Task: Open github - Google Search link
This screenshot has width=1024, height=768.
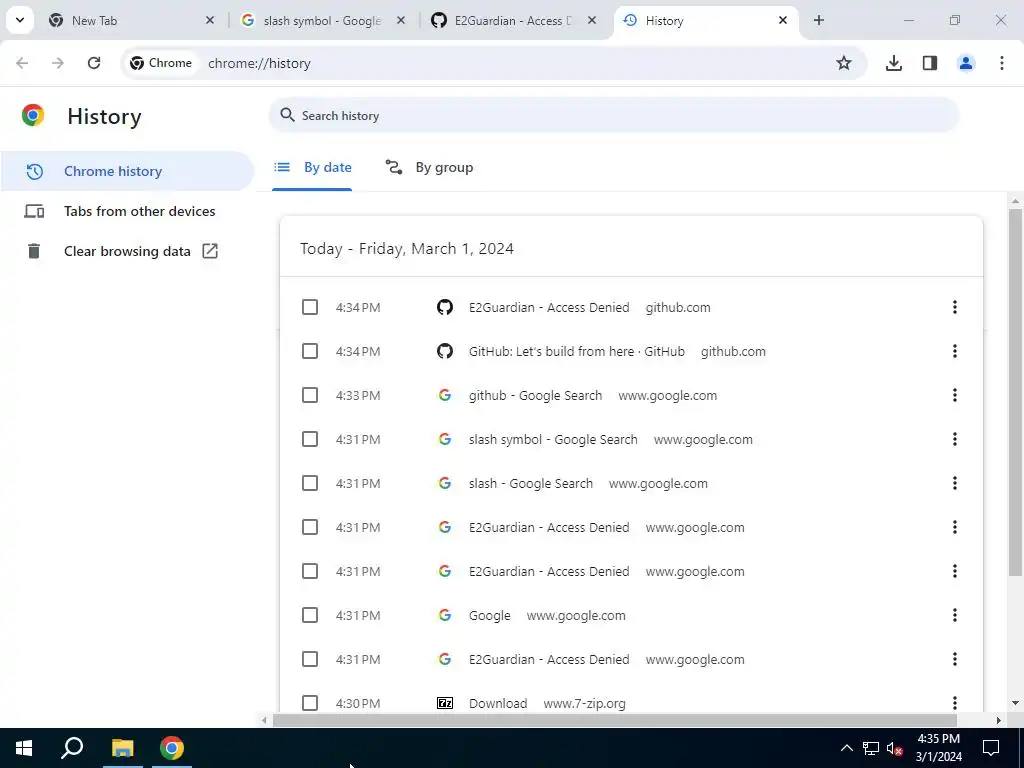Action: [x=536, y=395]
